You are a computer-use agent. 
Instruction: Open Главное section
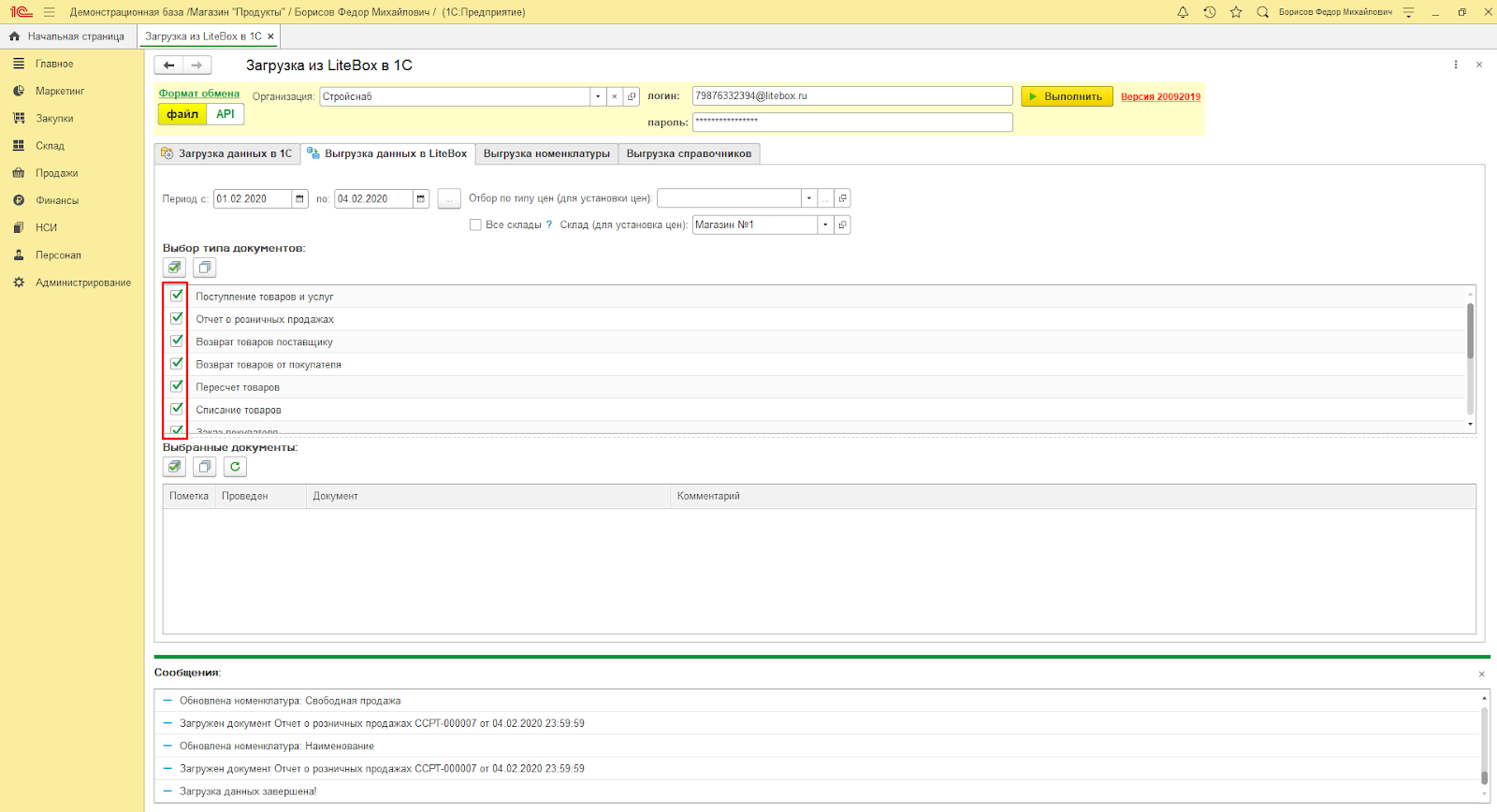point(54,64)
